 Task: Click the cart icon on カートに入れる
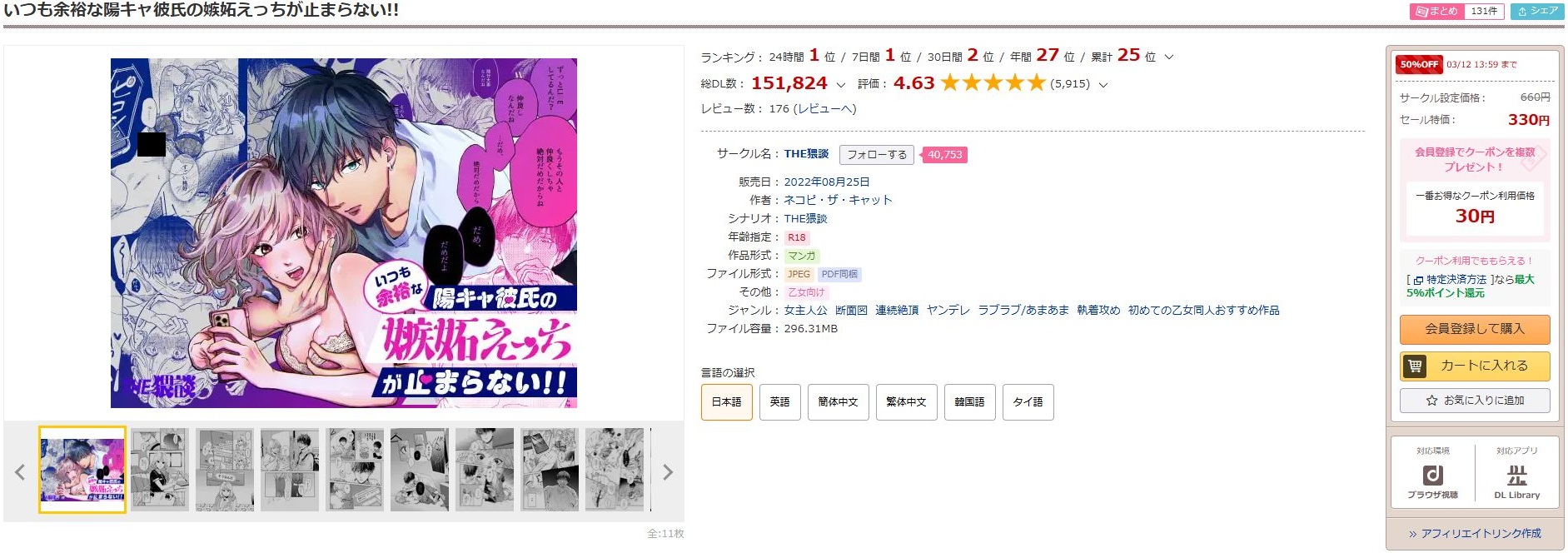(1415, 366)
